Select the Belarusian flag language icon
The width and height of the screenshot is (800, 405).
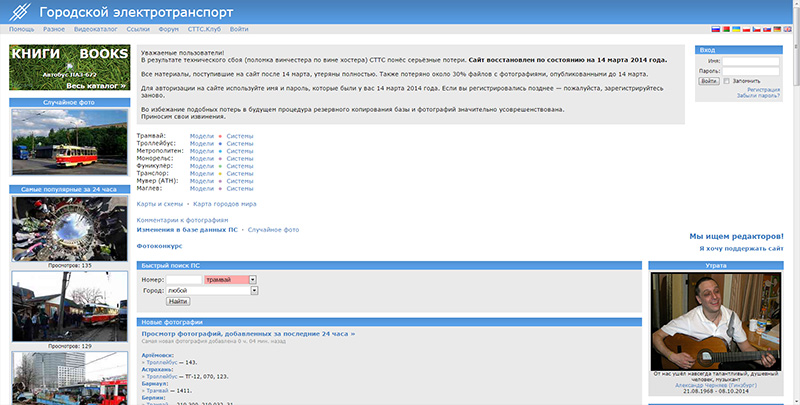click(x=726, y=30)
